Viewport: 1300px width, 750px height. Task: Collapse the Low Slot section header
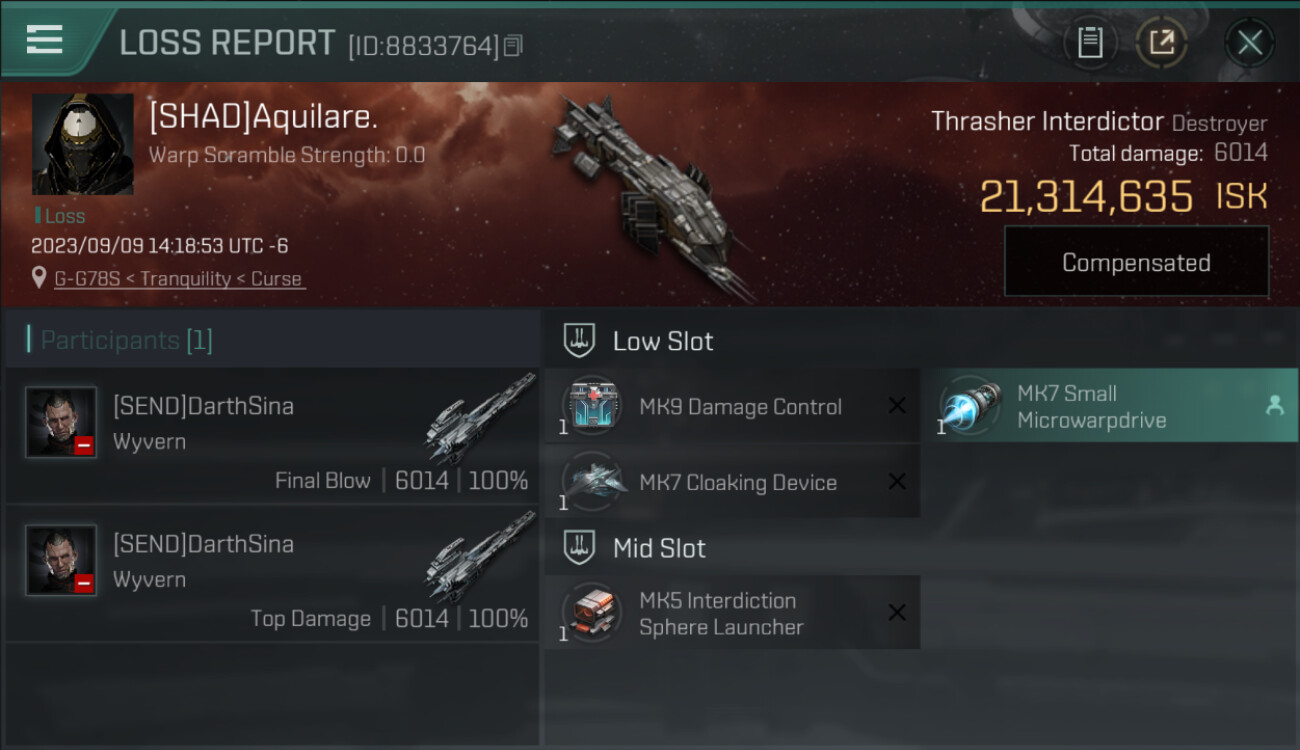tap(640, 341)
